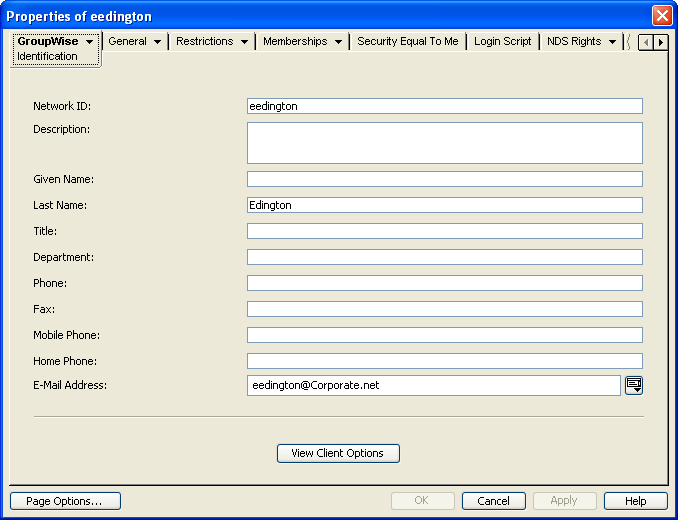
Task: Click the Last Name field containing Edington
Action: [444, 205]
